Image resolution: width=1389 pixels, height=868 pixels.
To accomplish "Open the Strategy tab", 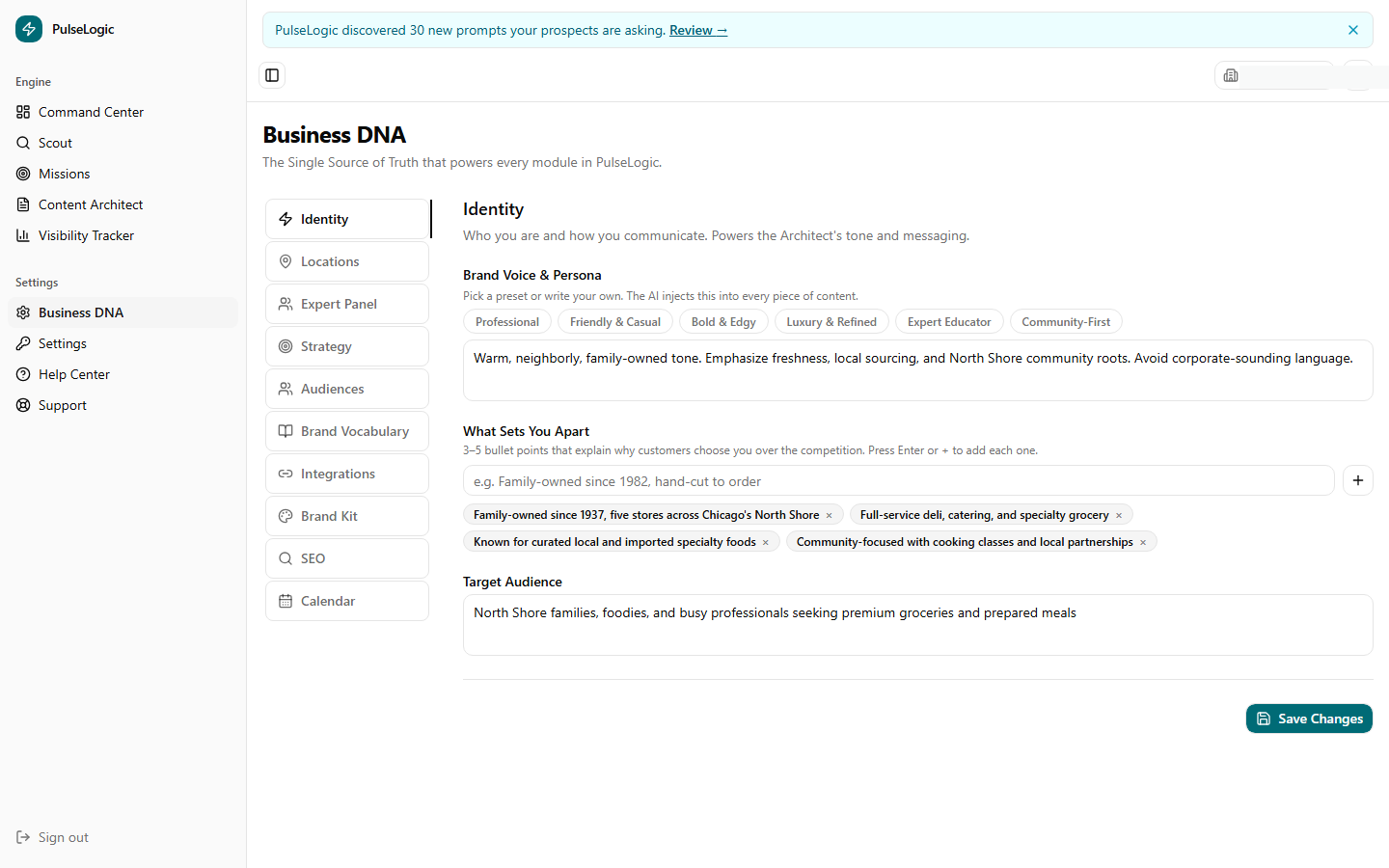I will 347,346.
